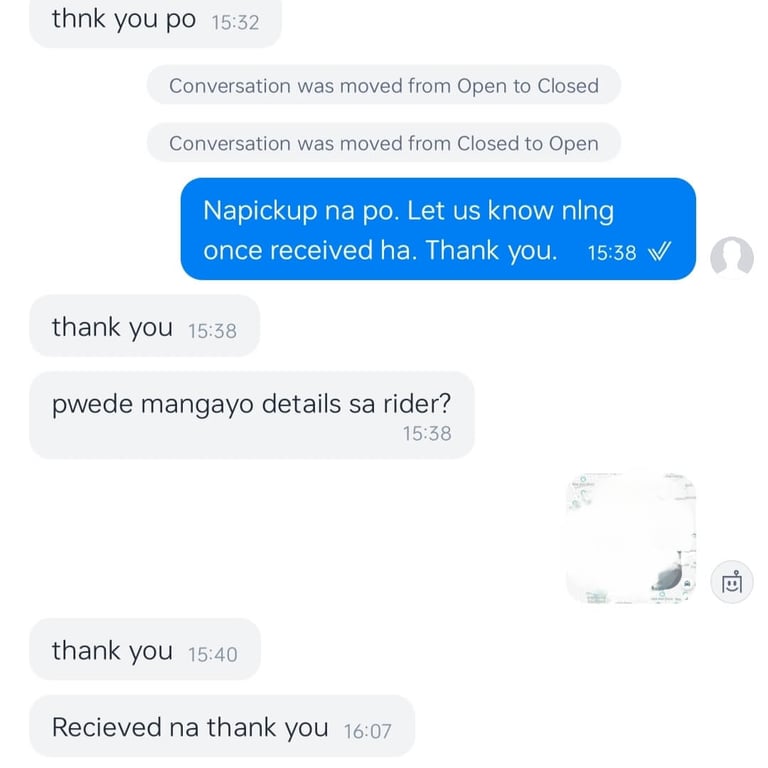Click the word 'Closed' in first status notice
This screenshot has width=768, height=768.
[568, 86]
